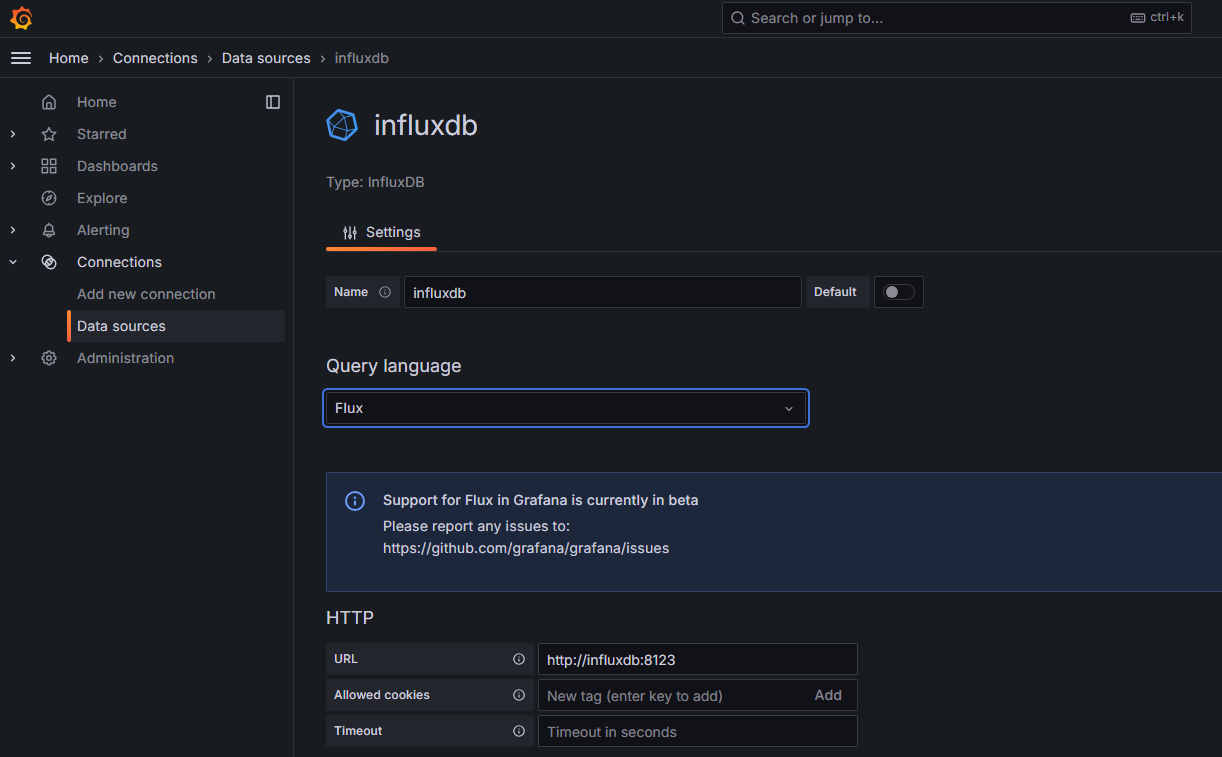The image size is (1222, 757).
Task: Click the Name field info icon
Action: point(385,292)
